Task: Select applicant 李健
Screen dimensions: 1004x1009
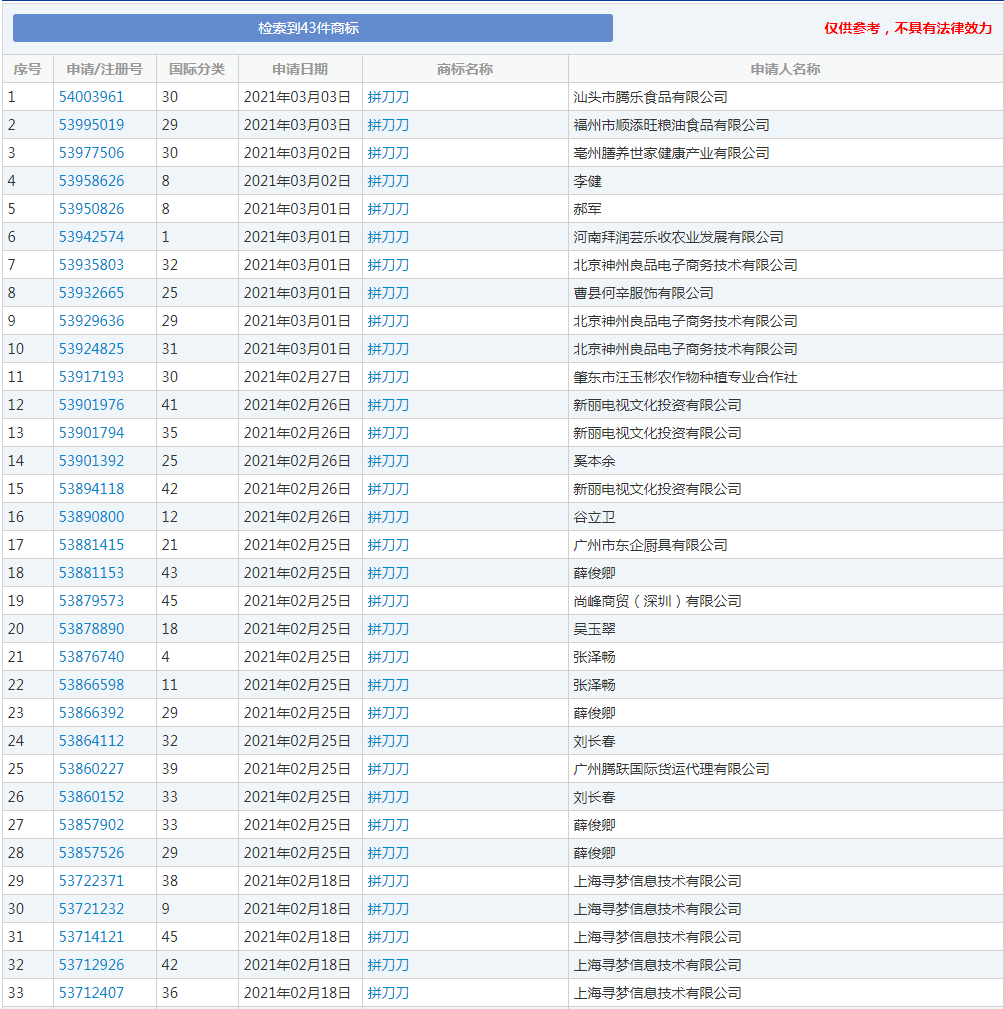Action: [x=588, y=181]
